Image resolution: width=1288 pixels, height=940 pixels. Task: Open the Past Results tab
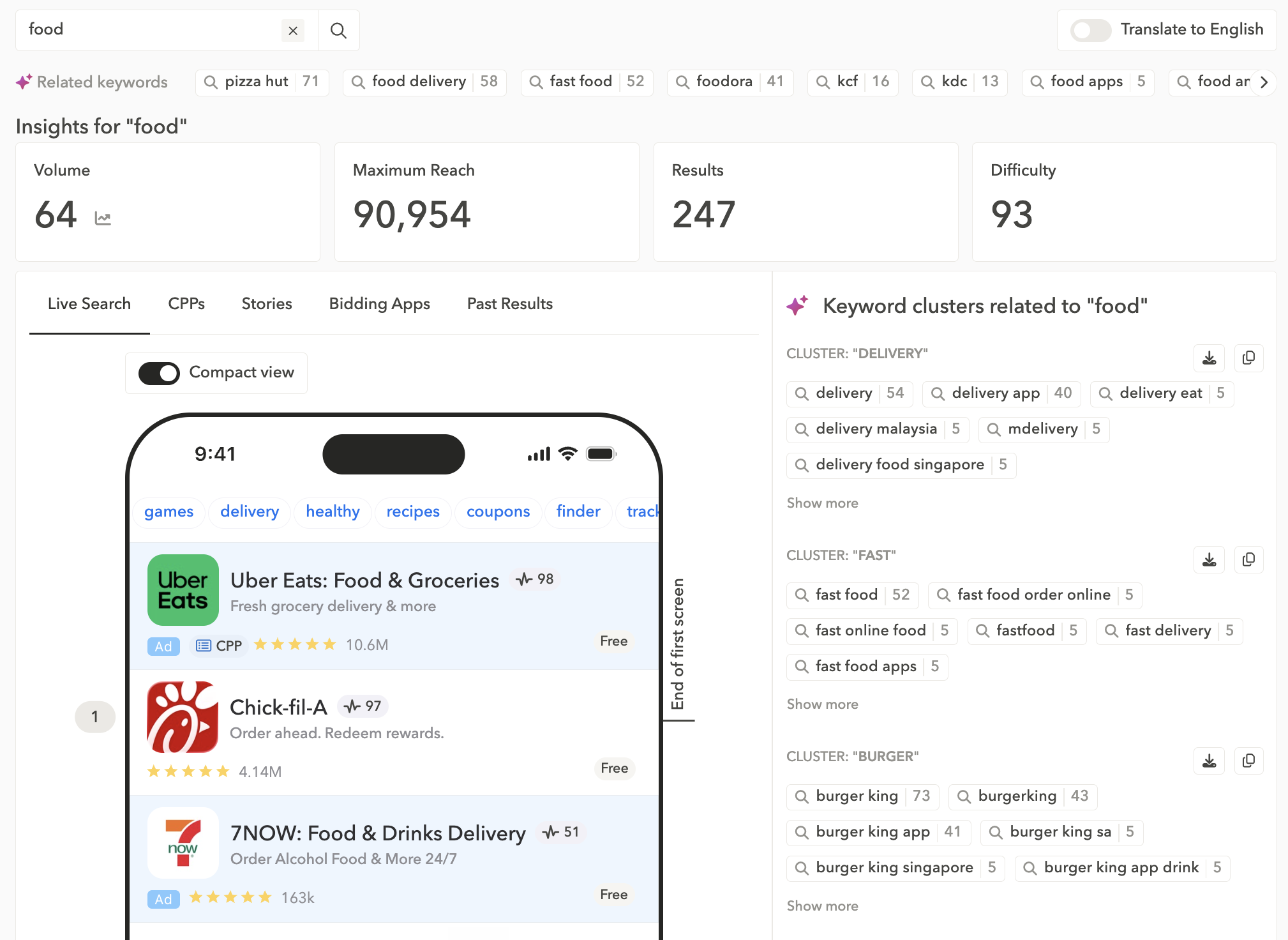(x=509, y=304)
